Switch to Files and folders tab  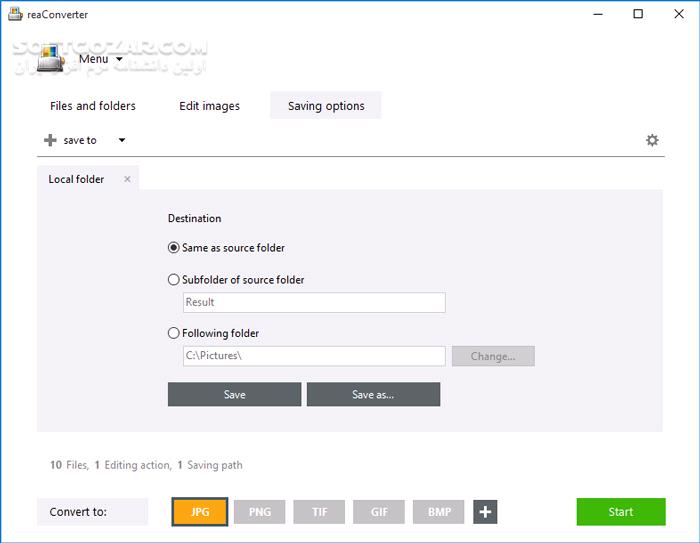click(x=93, y=106)
